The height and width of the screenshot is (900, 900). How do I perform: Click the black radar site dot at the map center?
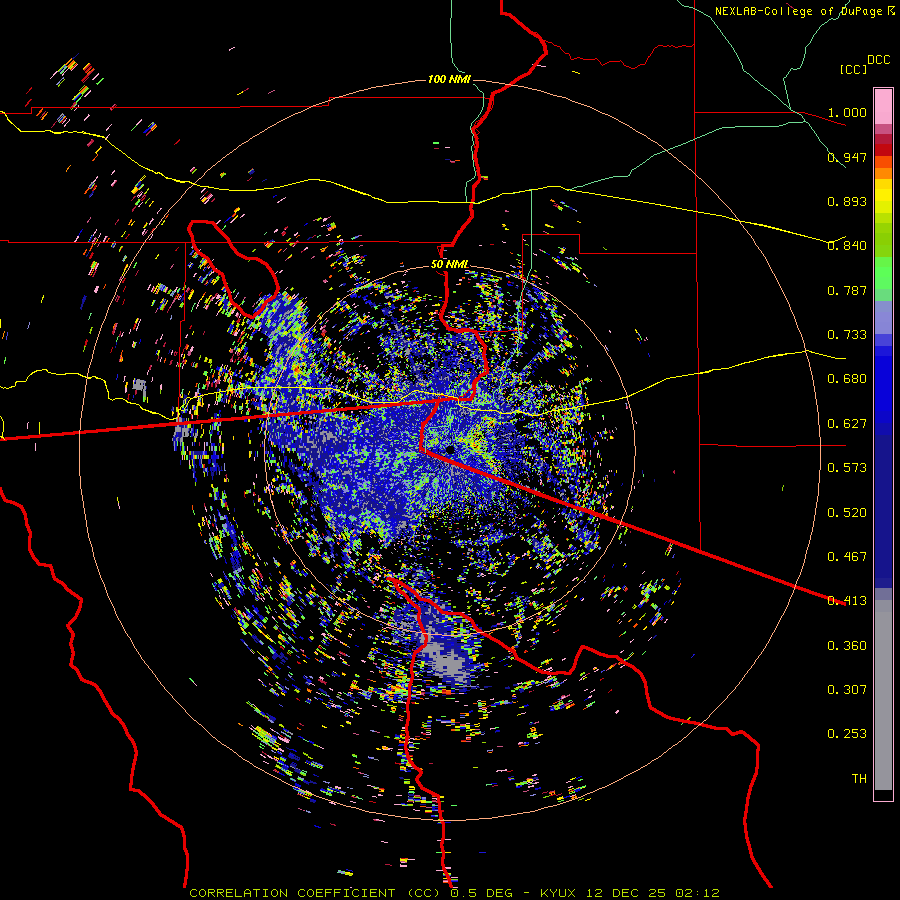[450, 449]
